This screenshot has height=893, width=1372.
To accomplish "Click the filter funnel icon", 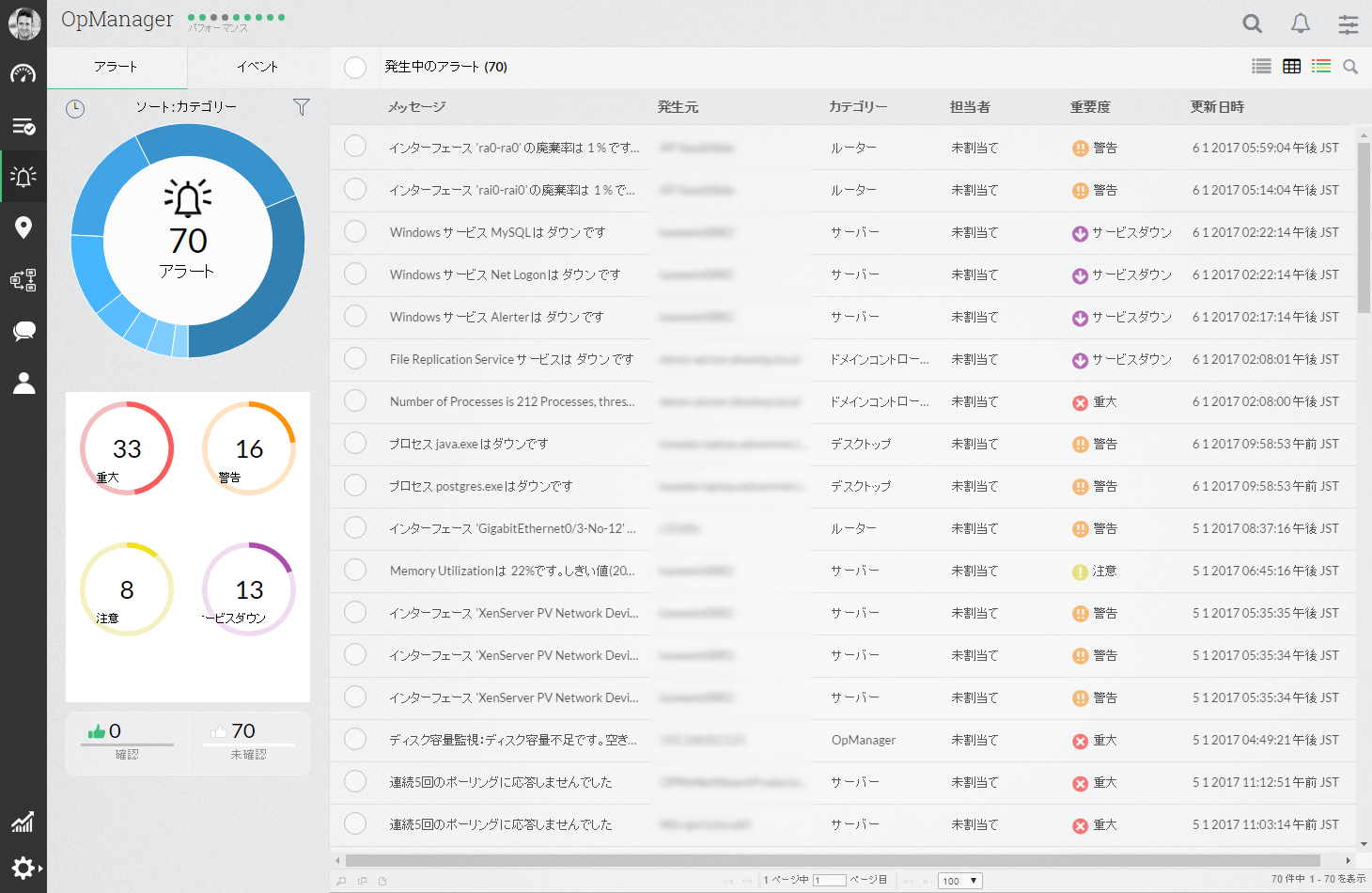I will [301, 107].
